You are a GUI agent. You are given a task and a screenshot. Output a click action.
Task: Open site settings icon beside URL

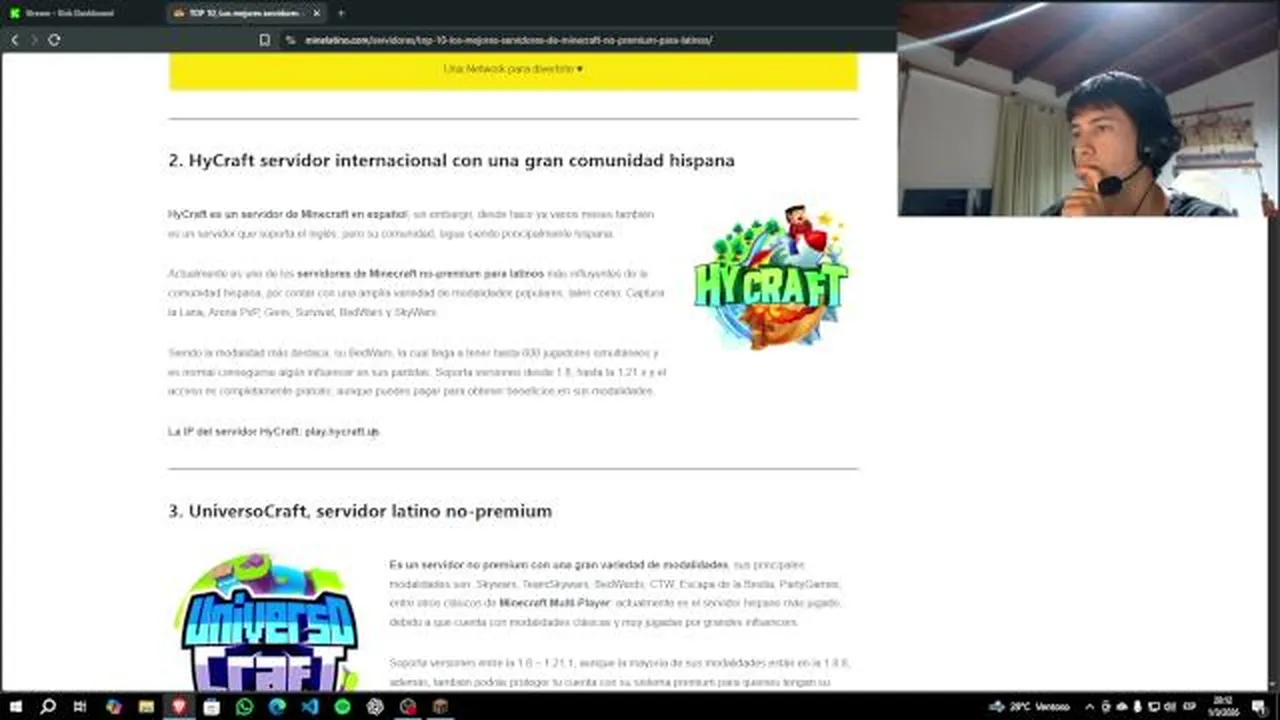coord(291,40)
